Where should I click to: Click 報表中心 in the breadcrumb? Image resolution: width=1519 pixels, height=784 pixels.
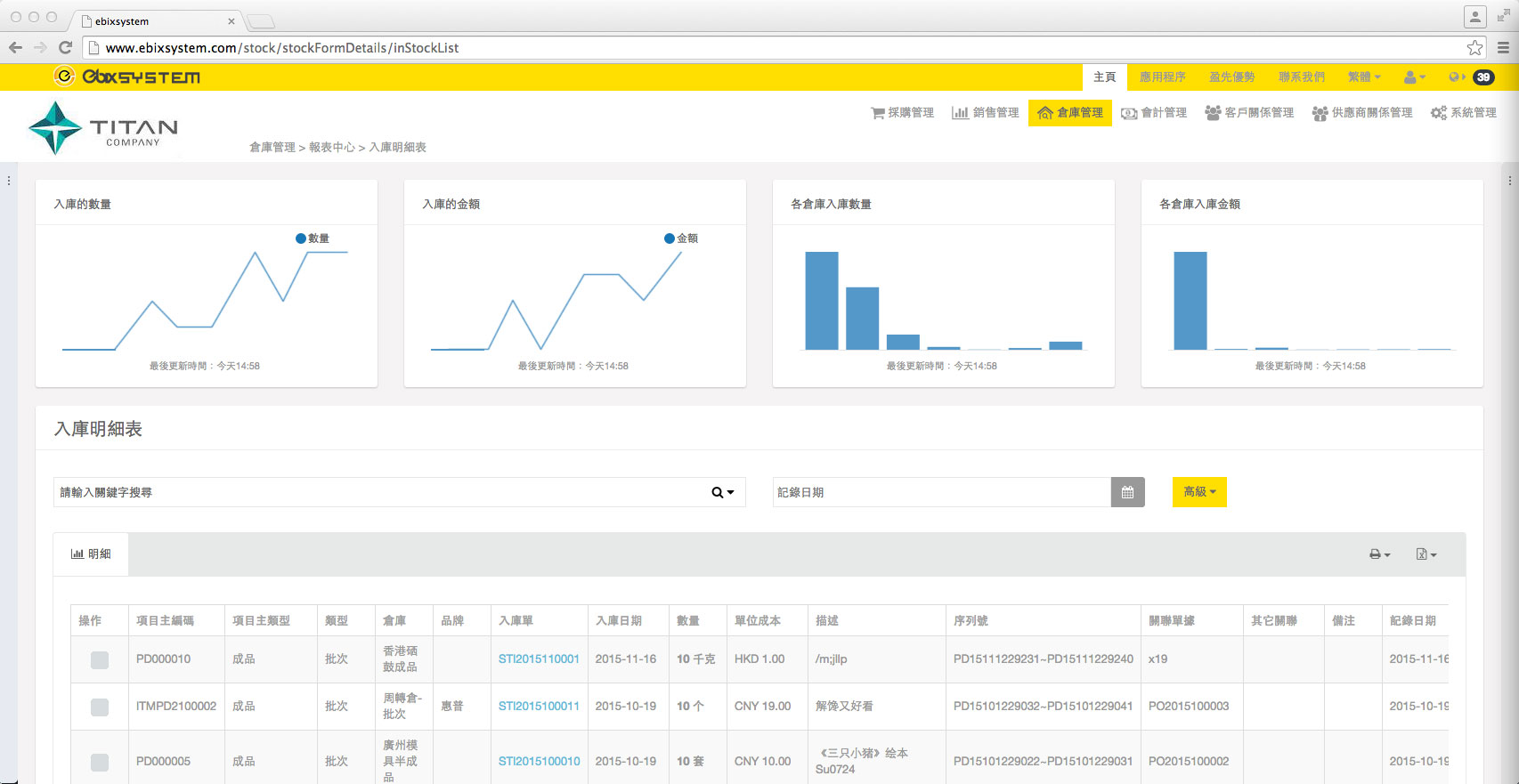[331, 148]
